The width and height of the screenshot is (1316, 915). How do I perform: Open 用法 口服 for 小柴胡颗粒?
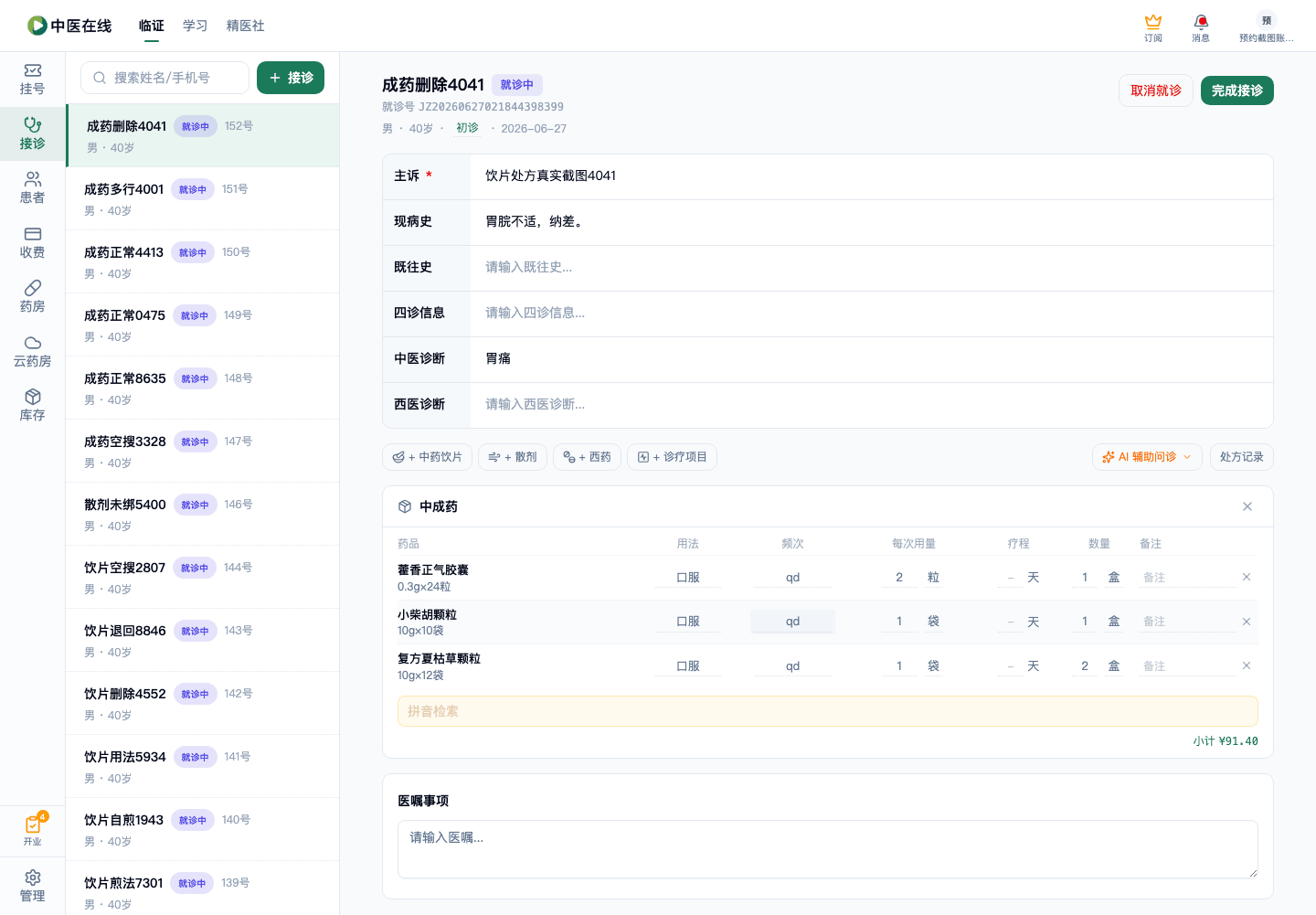[688, 622]
